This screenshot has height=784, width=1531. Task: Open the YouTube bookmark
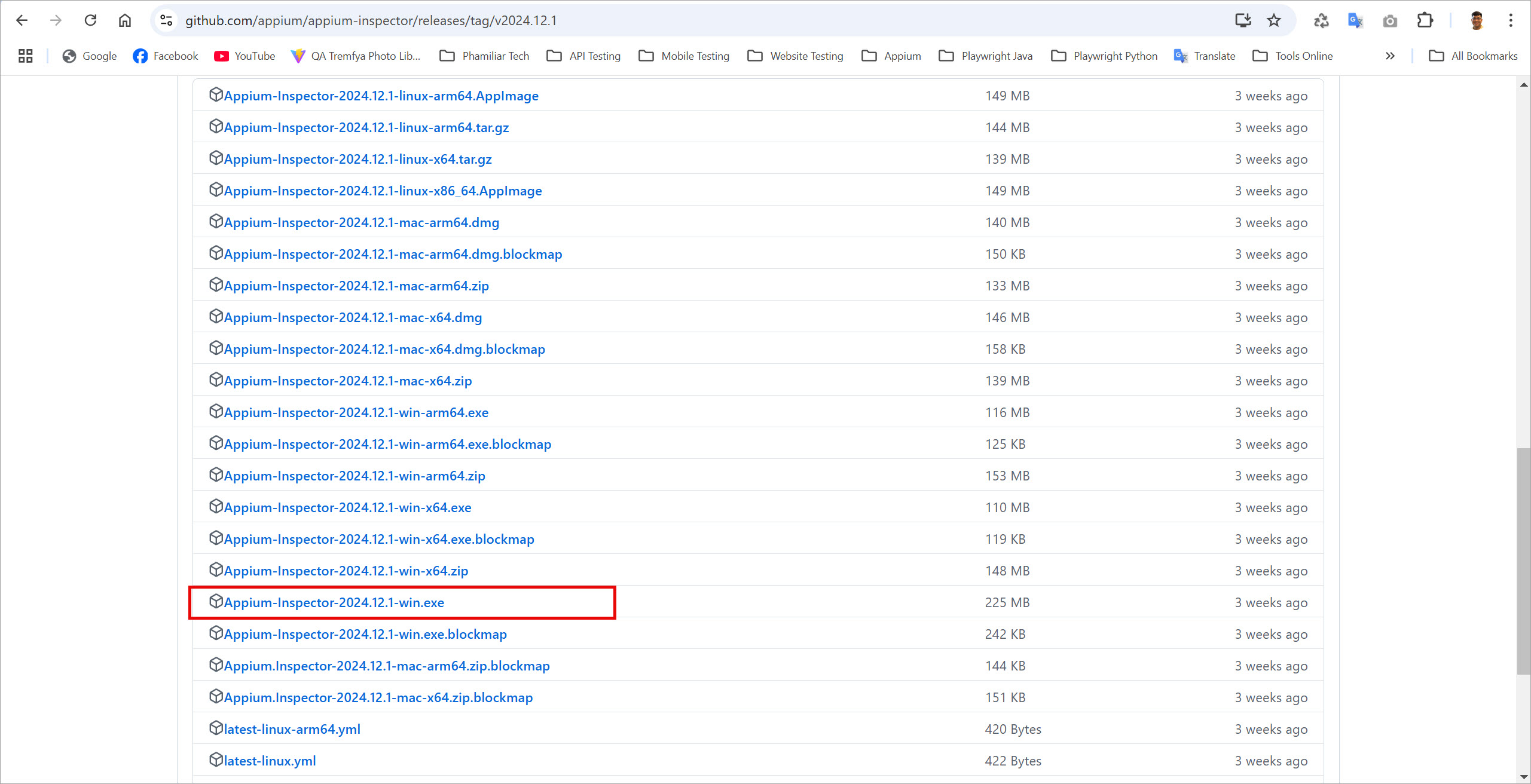245,56
